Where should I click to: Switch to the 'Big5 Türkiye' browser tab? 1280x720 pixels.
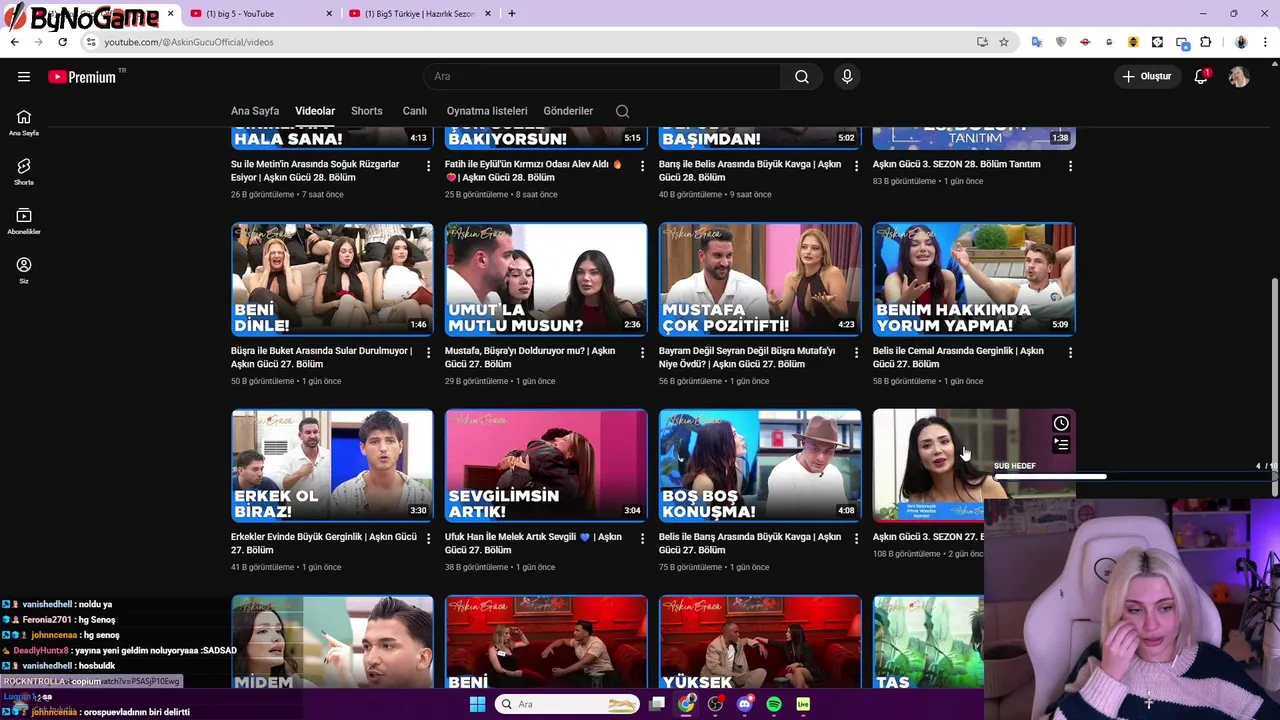coord(420,14)
